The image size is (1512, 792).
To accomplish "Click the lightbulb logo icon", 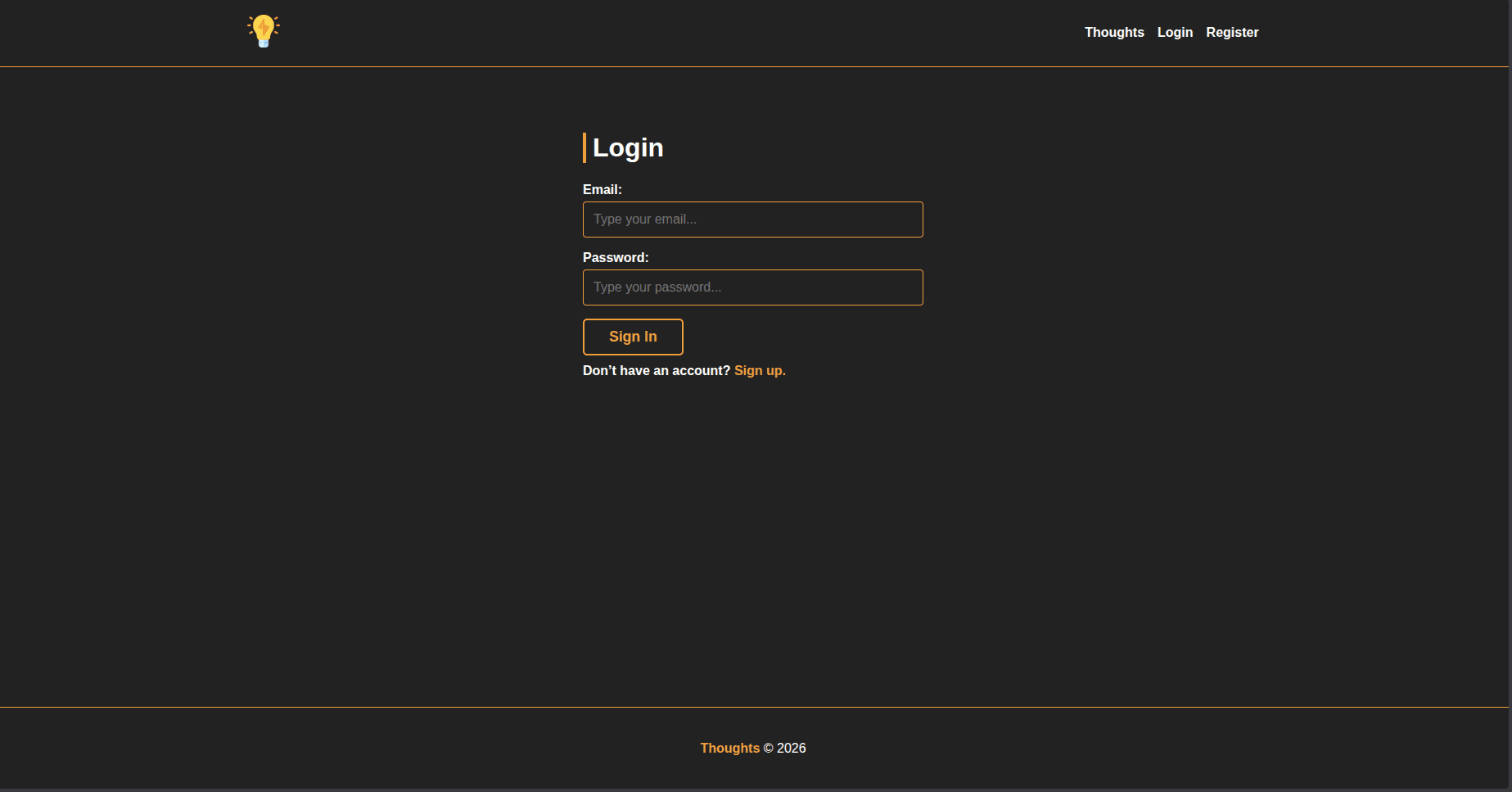I will 264,31.
